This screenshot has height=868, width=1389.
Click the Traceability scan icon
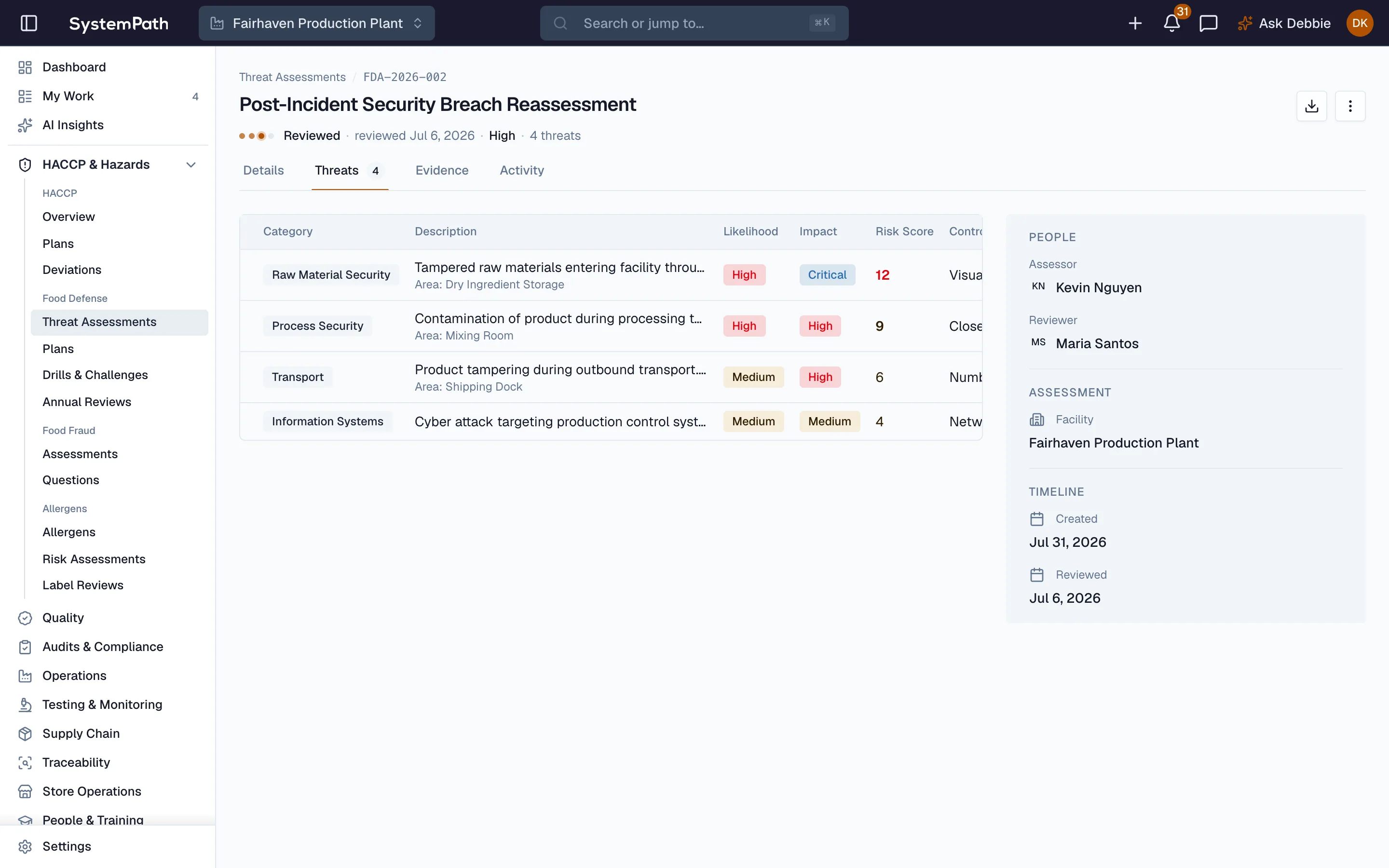tap(25, 762)
